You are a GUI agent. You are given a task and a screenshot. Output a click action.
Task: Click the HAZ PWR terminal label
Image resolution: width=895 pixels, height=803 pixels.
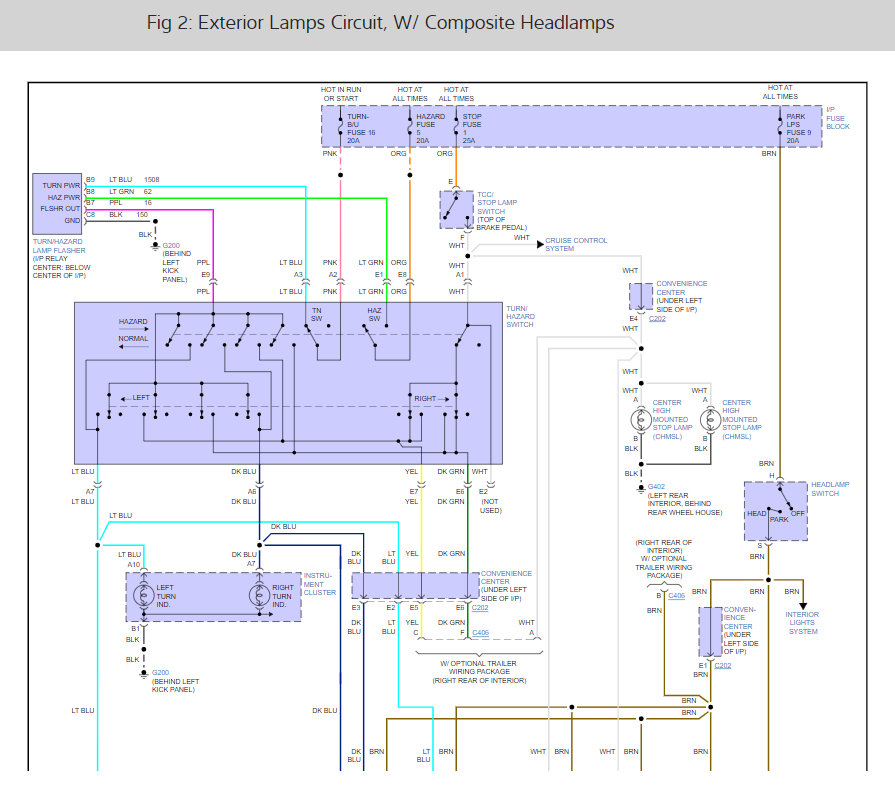(64, 197)
